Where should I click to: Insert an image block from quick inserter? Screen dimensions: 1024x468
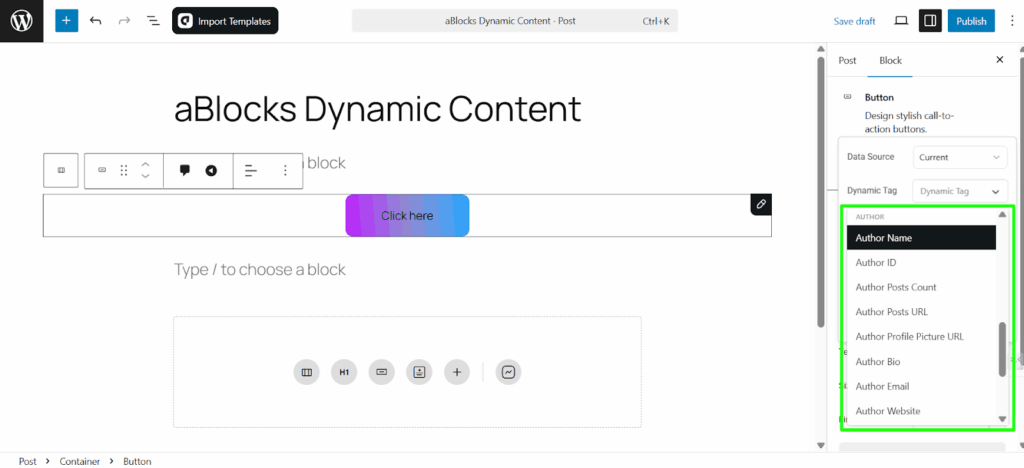pos(419,373)
